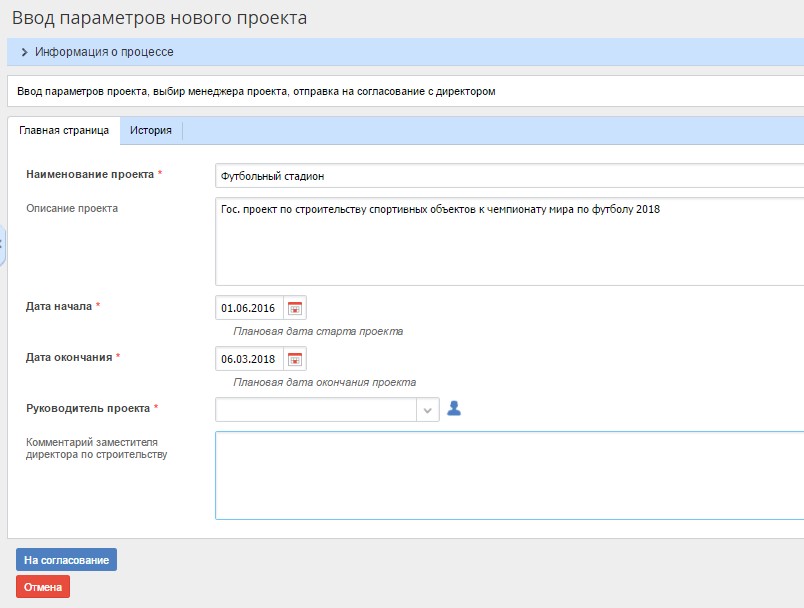Expand the Информация о процессе section
Image resolution: width=804 pixels, height=608 pixels.
[24, 52]
